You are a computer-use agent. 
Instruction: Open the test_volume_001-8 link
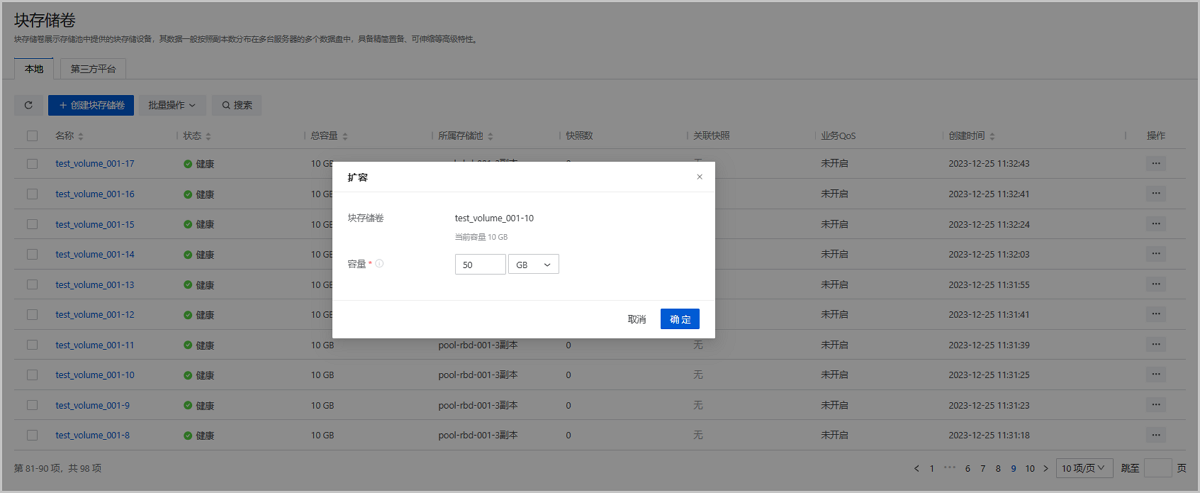[93, 435]
